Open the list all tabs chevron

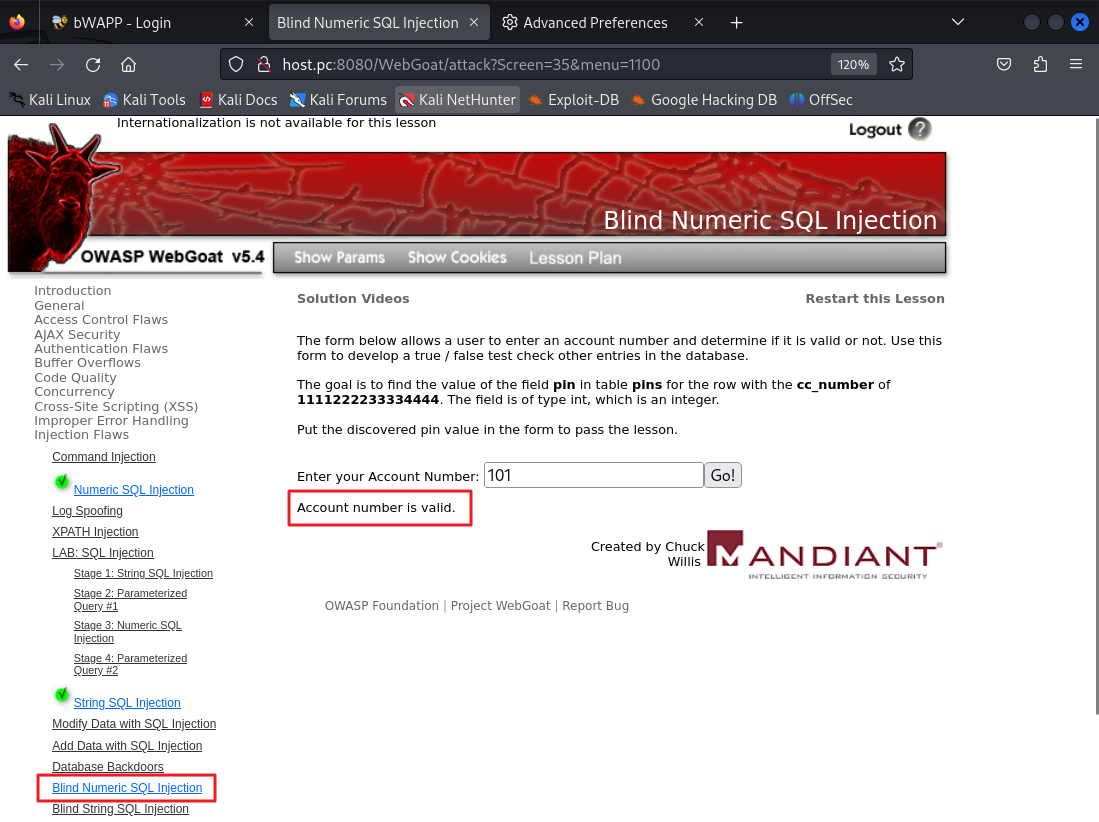pos(957,22)
